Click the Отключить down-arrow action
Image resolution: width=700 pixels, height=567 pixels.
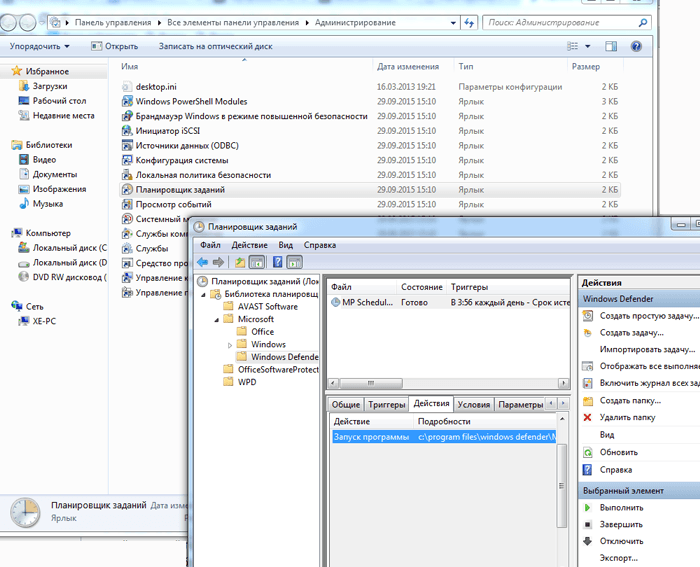click(x=613, y=541)
